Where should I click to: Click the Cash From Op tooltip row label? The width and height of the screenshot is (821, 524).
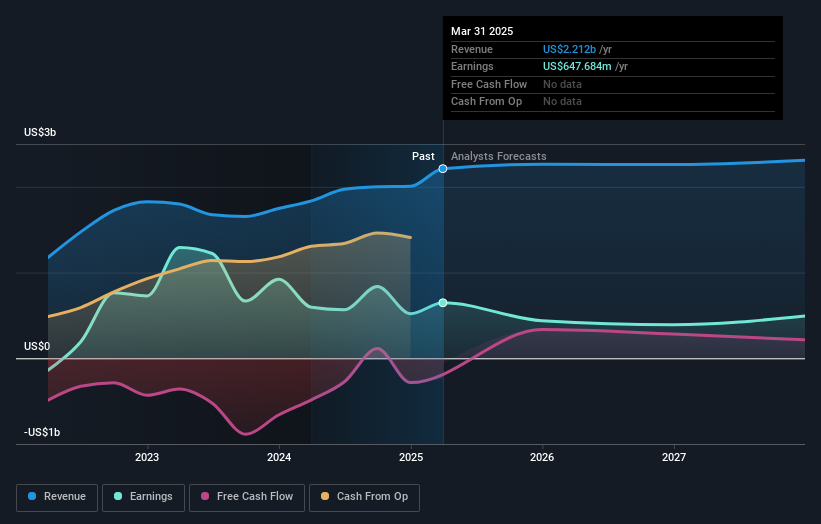pos(486,102)
